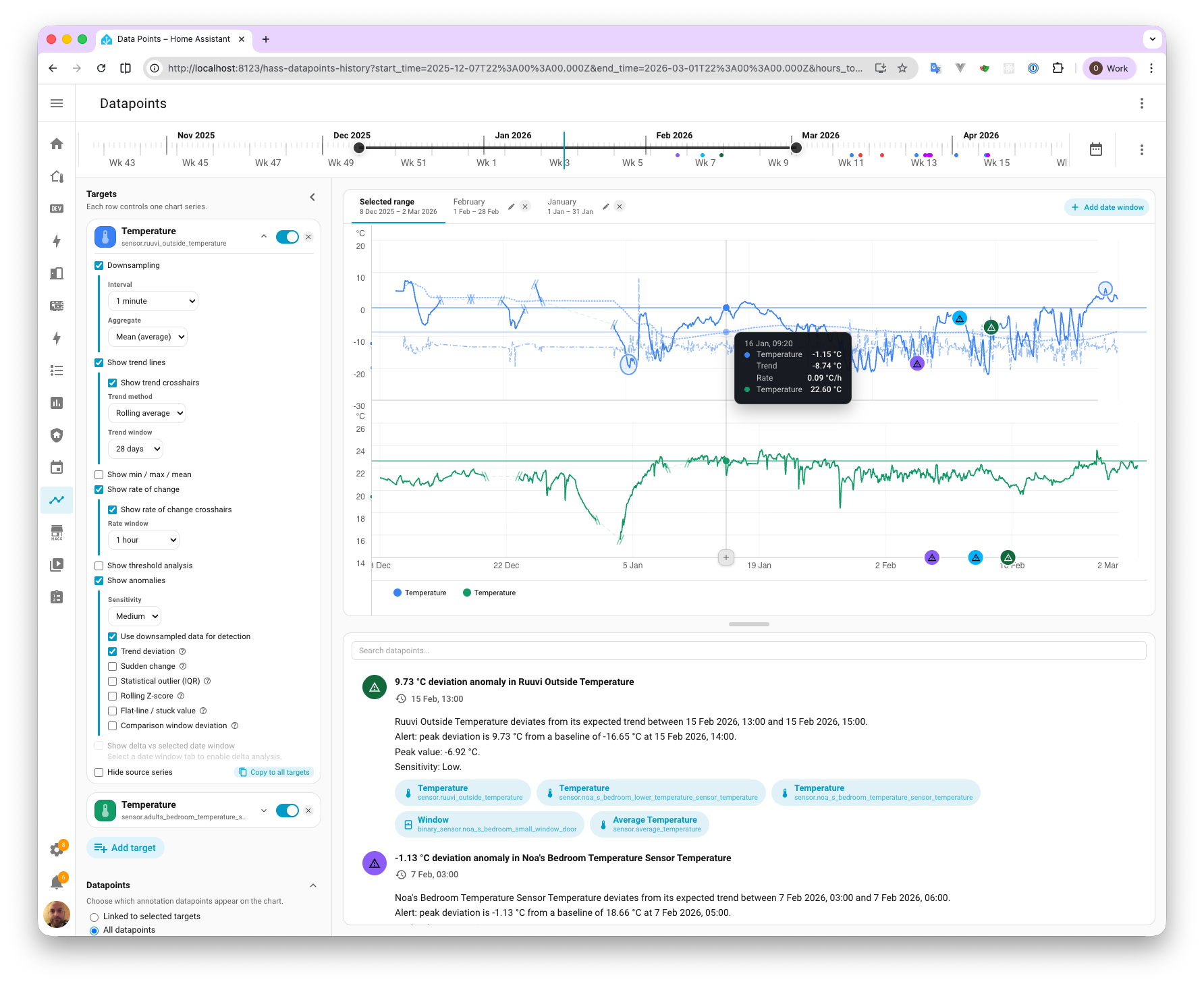Reload the page in browser
This screenshot has height=986, width=1204.
pos(101,68)
